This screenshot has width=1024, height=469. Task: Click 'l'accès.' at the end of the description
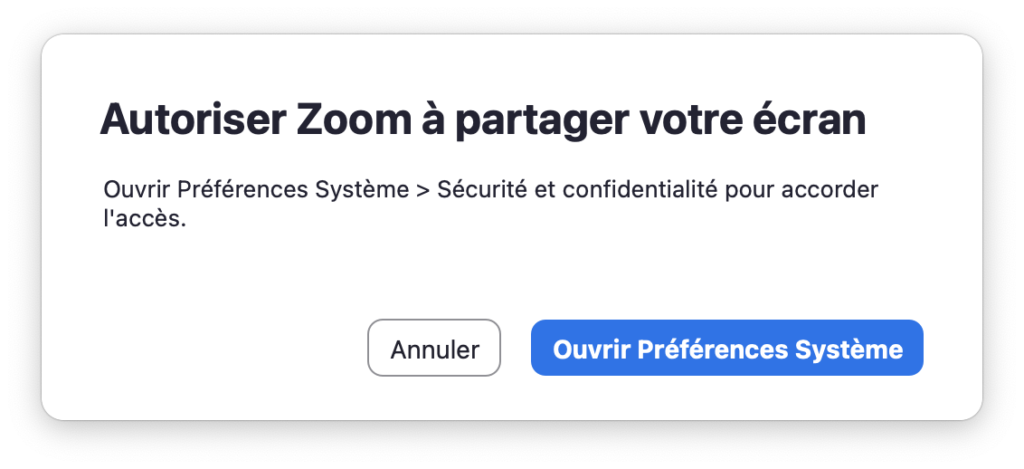pos(145,219)
